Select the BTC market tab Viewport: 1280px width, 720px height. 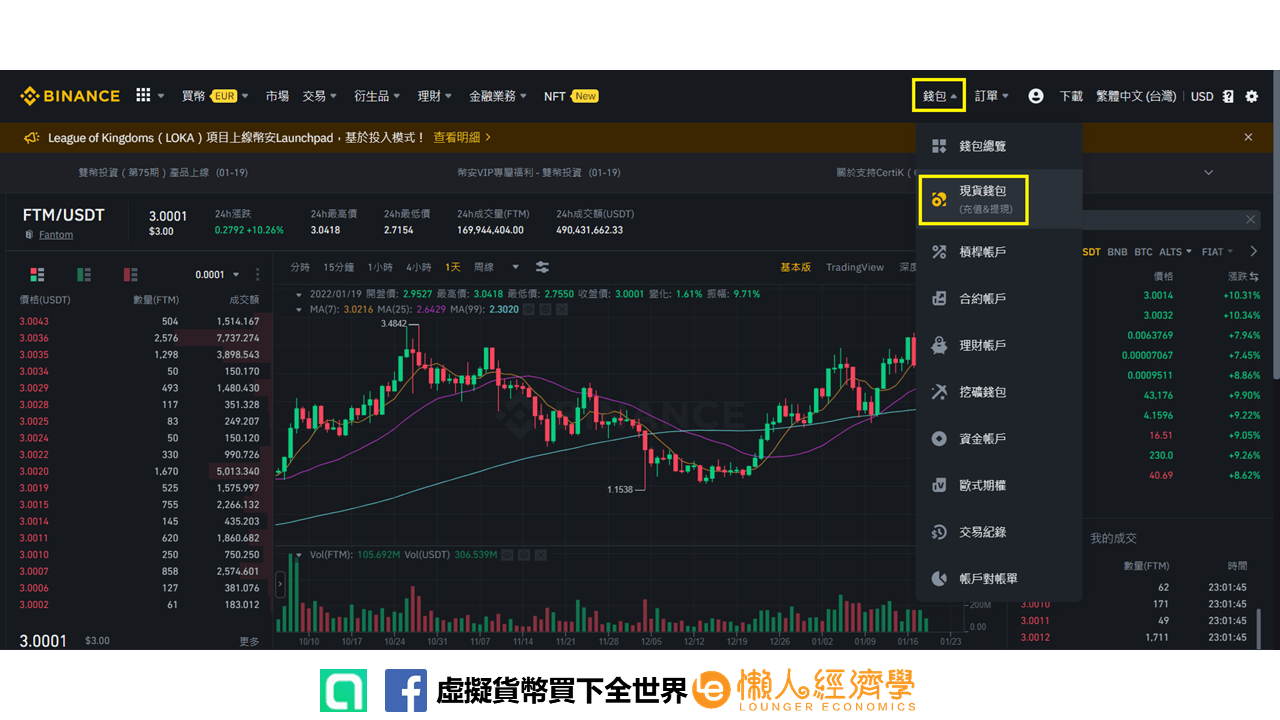pos(1143,252)
